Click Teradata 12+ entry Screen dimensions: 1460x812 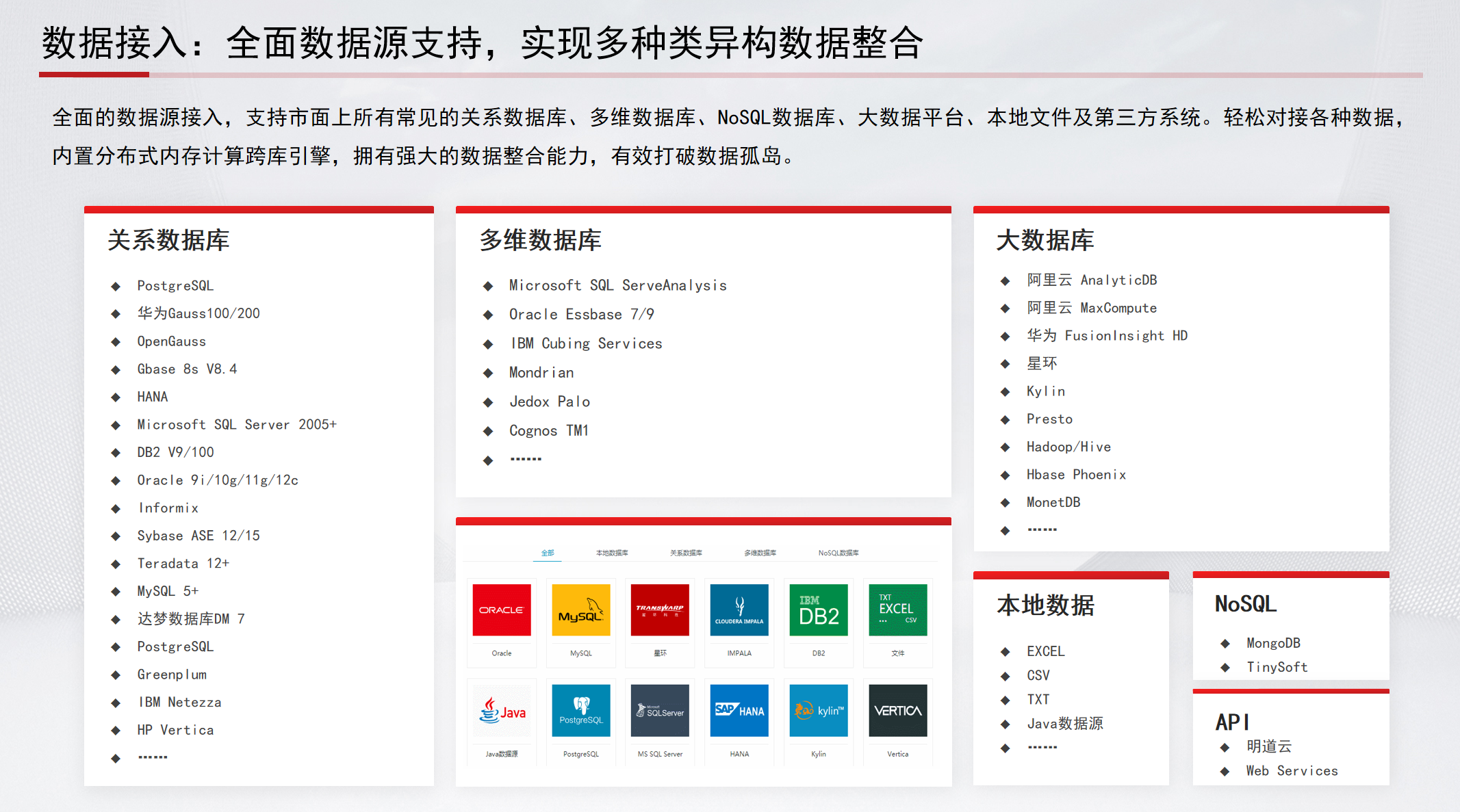(x=183, y=564)
